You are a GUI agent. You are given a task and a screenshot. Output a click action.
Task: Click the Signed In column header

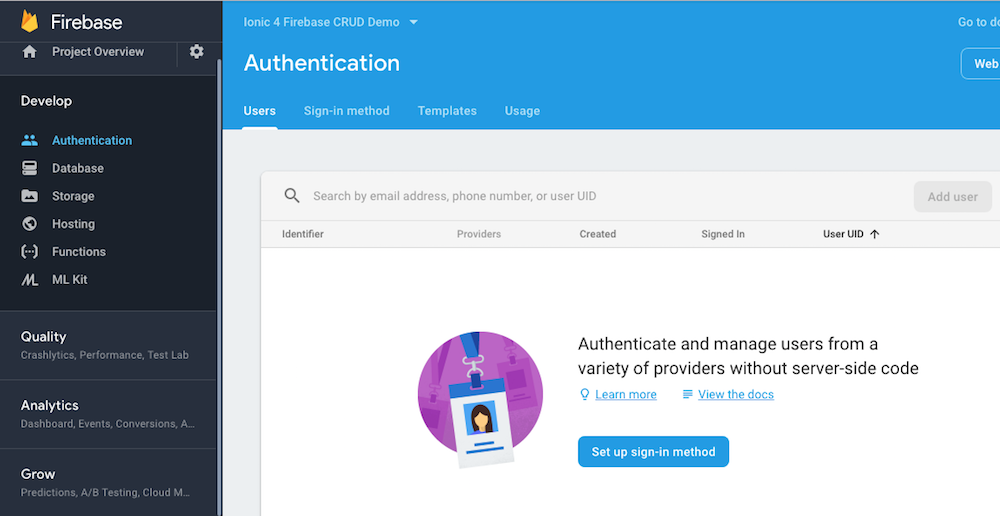(x=723, y=234)
